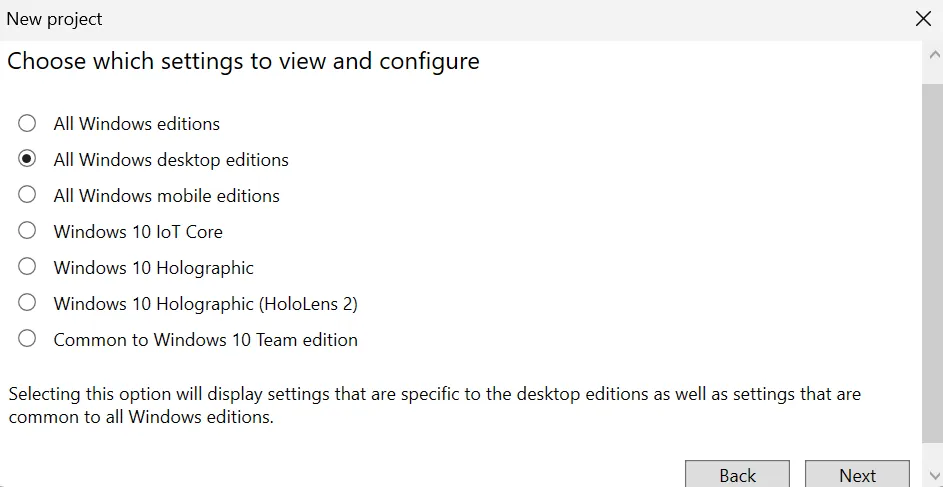The image size is (943, 487).
Task: Select the All Windows desktop editions radio circle
Action: (26, 159)
